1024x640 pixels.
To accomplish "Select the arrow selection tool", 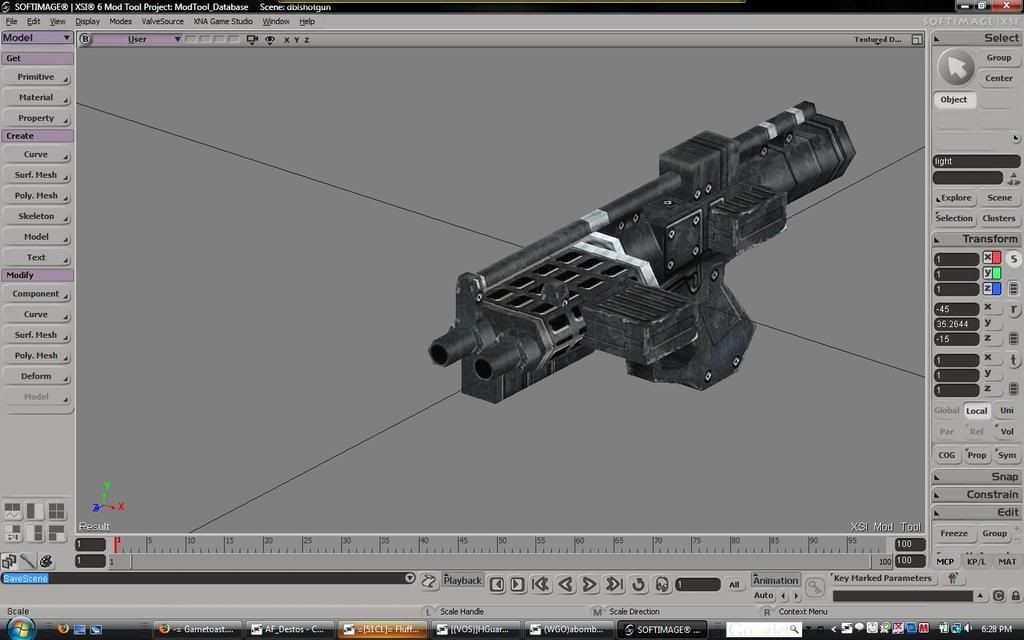I will tap(956, 67).
